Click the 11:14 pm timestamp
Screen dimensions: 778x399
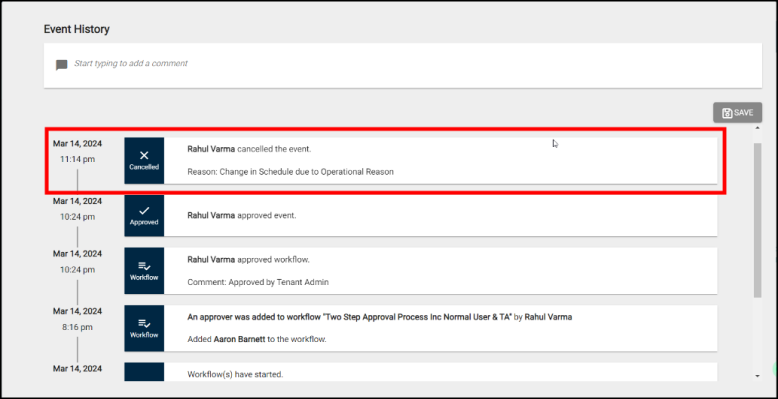(x=77, y=159)
